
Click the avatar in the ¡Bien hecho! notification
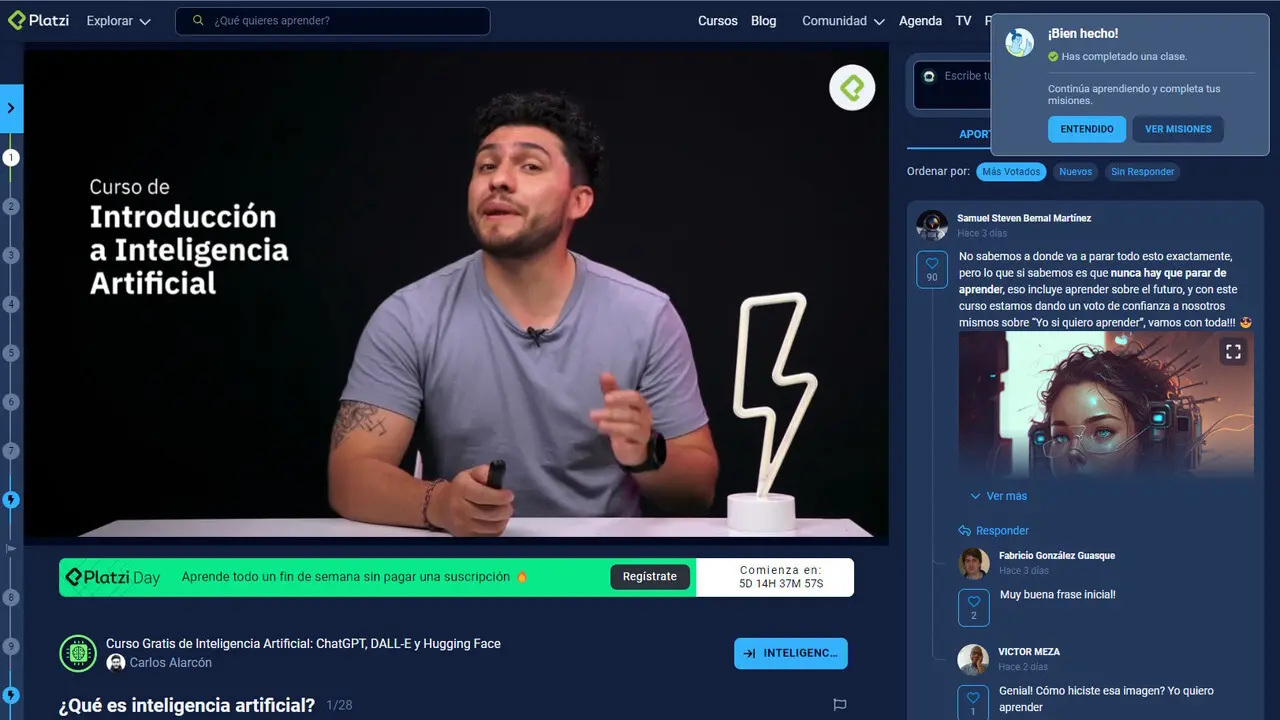(1019, 43)
